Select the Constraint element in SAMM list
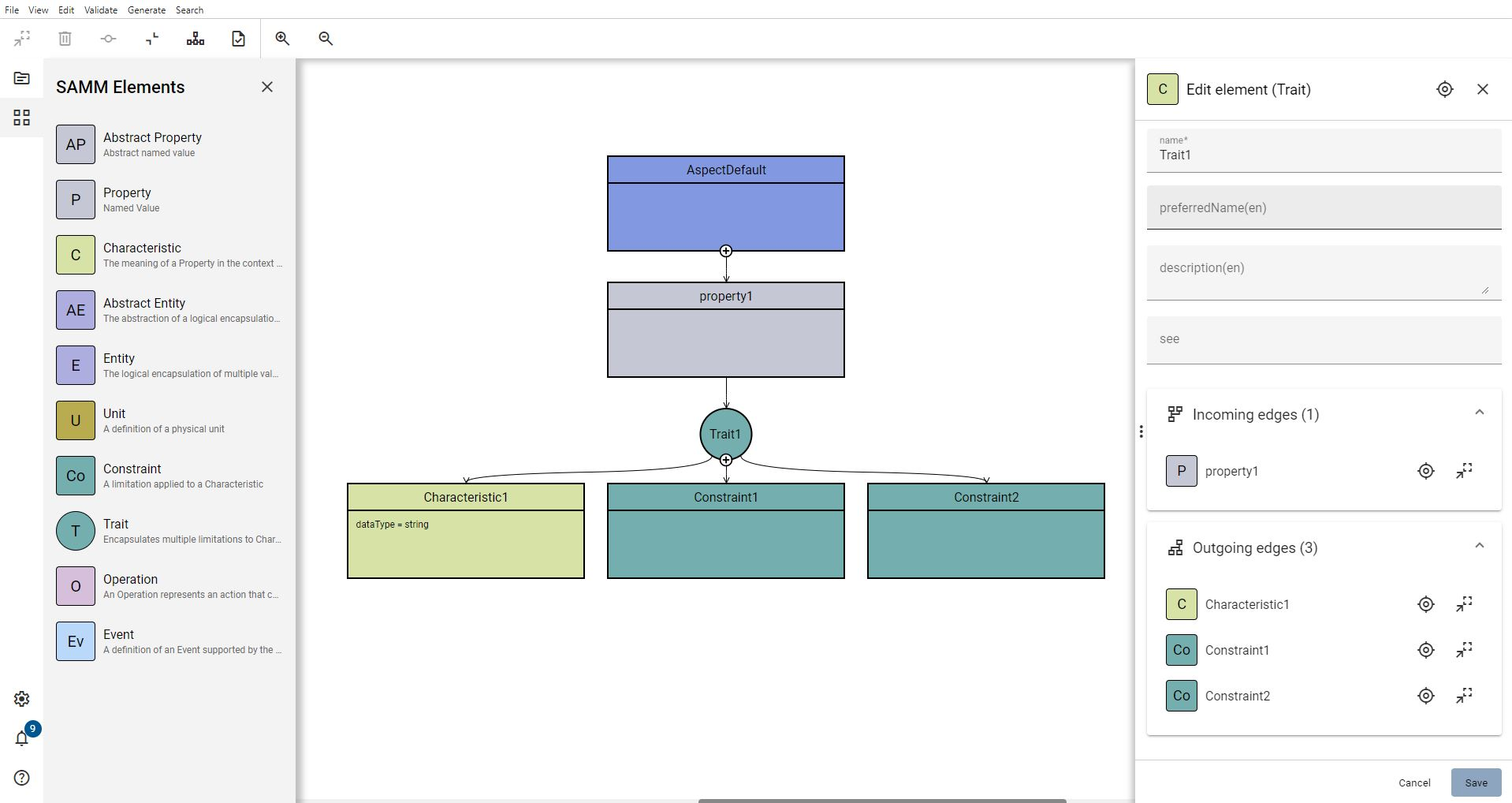 coord(169,476)
